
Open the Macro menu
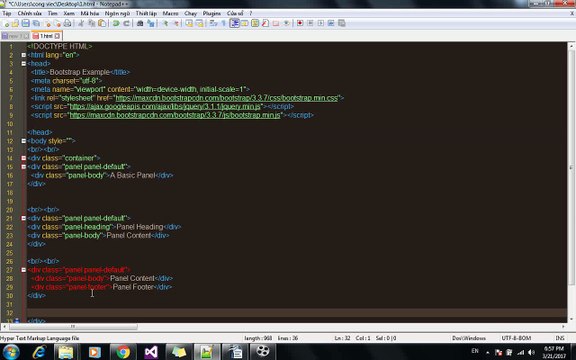170,13
